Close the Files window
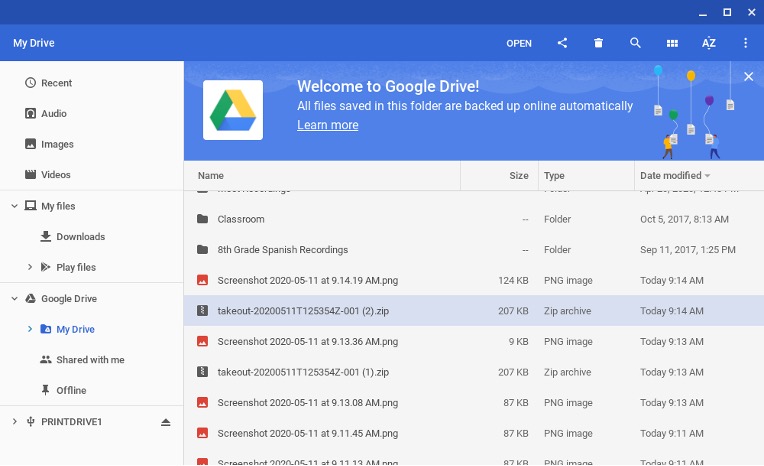This screenshot has width=764, height=466. click(x=751, y=13)
